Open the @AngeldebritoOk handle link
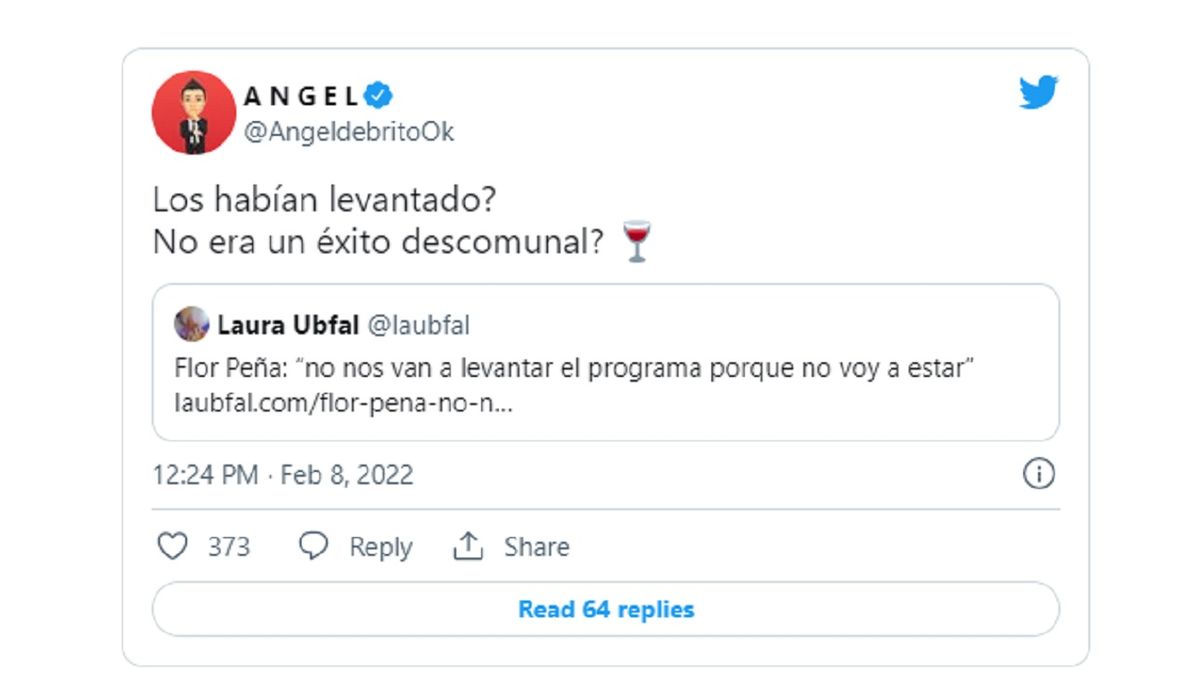The image size is (1200, 675). (349, 133)
